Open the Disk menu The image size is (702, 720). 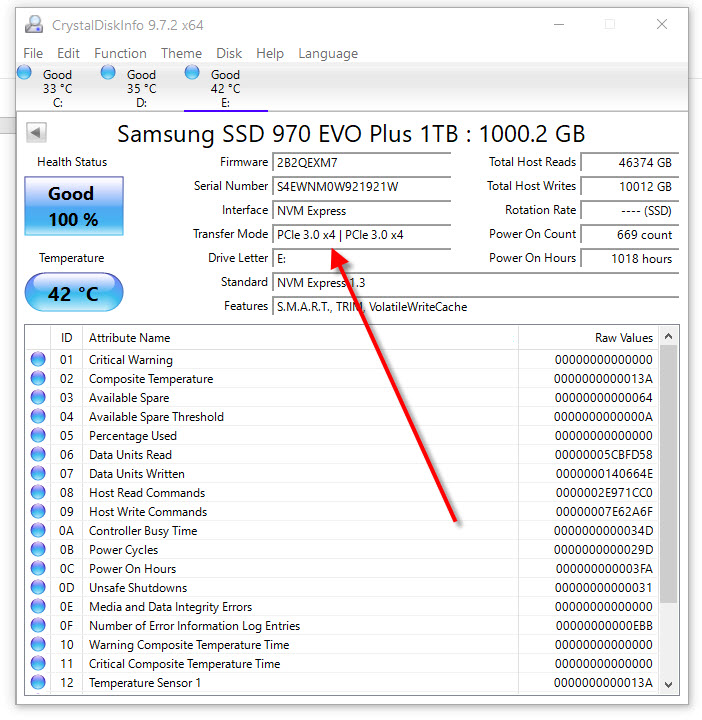[x=229, y=53]
